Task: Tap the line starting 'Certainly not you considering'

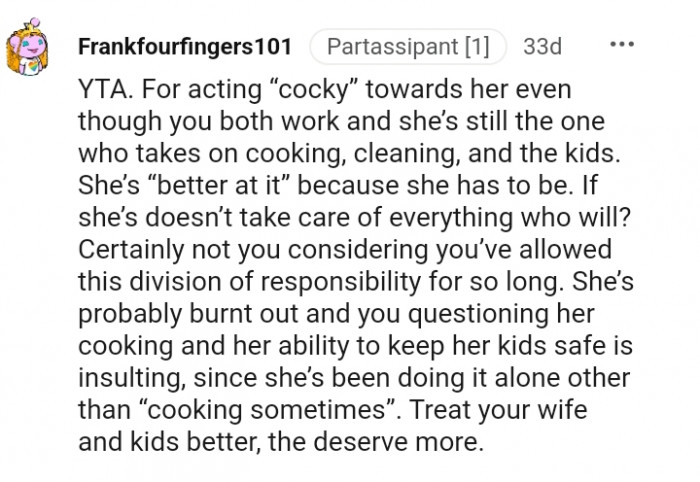Action: [345, 249]
